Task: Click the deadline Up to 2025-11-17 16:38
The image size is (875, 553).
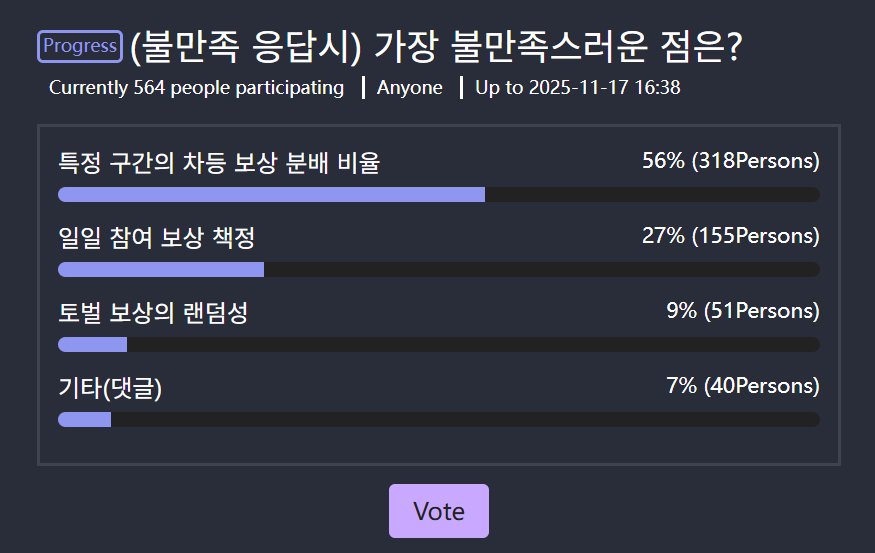Action: tap(577, 88)
